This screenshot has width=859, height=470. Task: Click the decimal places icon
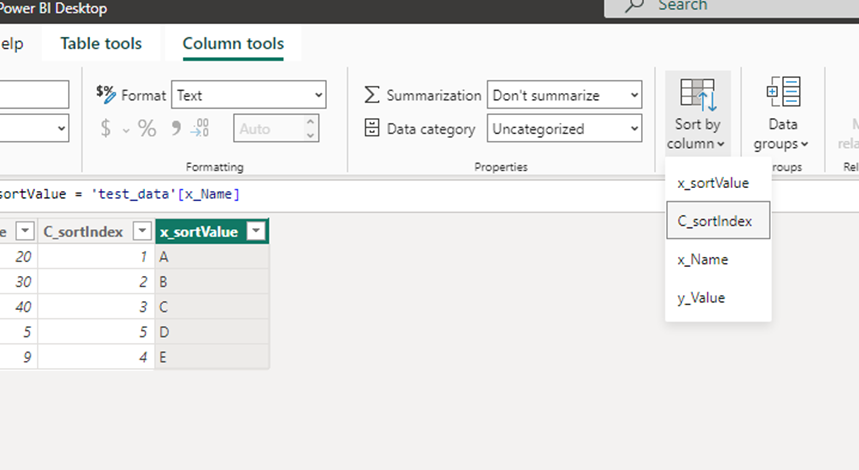coord(200,128)
